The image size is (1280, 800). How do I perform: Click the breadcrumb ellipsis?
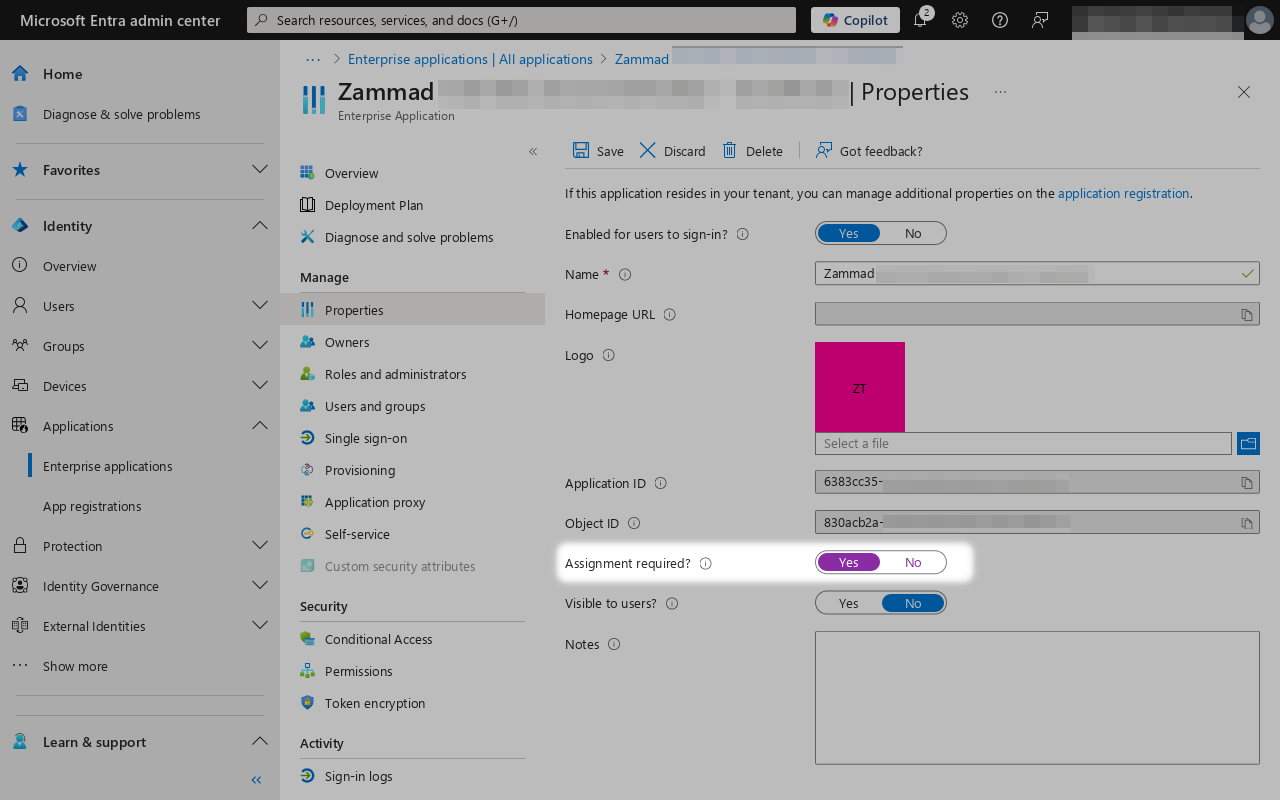313,59
